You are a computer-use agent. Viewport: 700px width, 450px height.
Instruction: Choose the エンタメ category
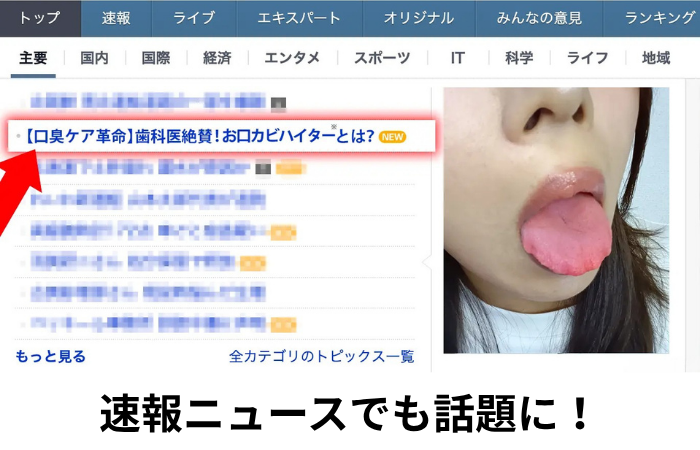pos(292,58)
